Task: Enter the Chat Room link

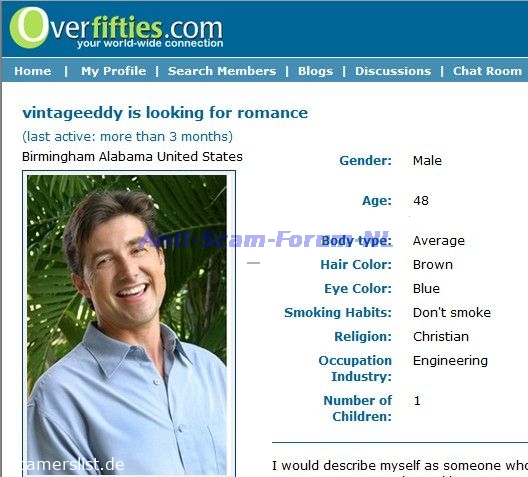Action: [x=487, y=71]
